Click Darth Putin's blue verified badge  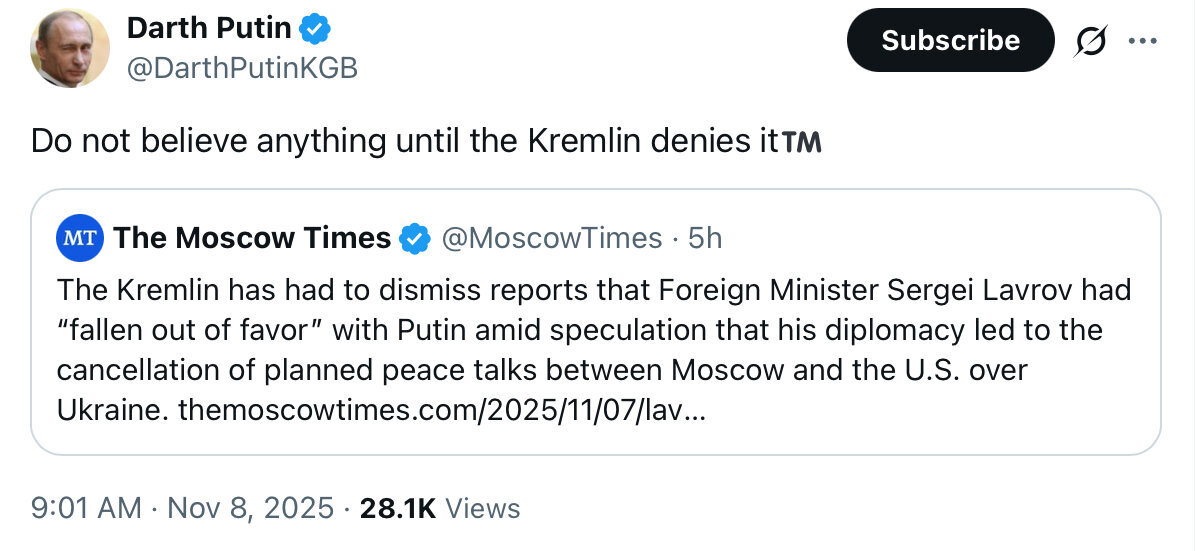(316, 30)
